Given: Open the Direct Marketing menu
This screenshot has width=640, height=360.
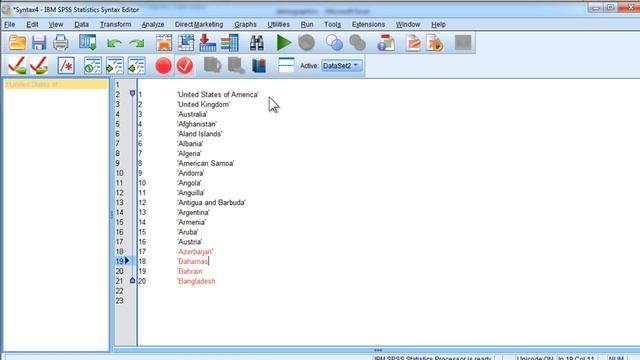Looking at the screenshot, I should click(x=199, y=24).
